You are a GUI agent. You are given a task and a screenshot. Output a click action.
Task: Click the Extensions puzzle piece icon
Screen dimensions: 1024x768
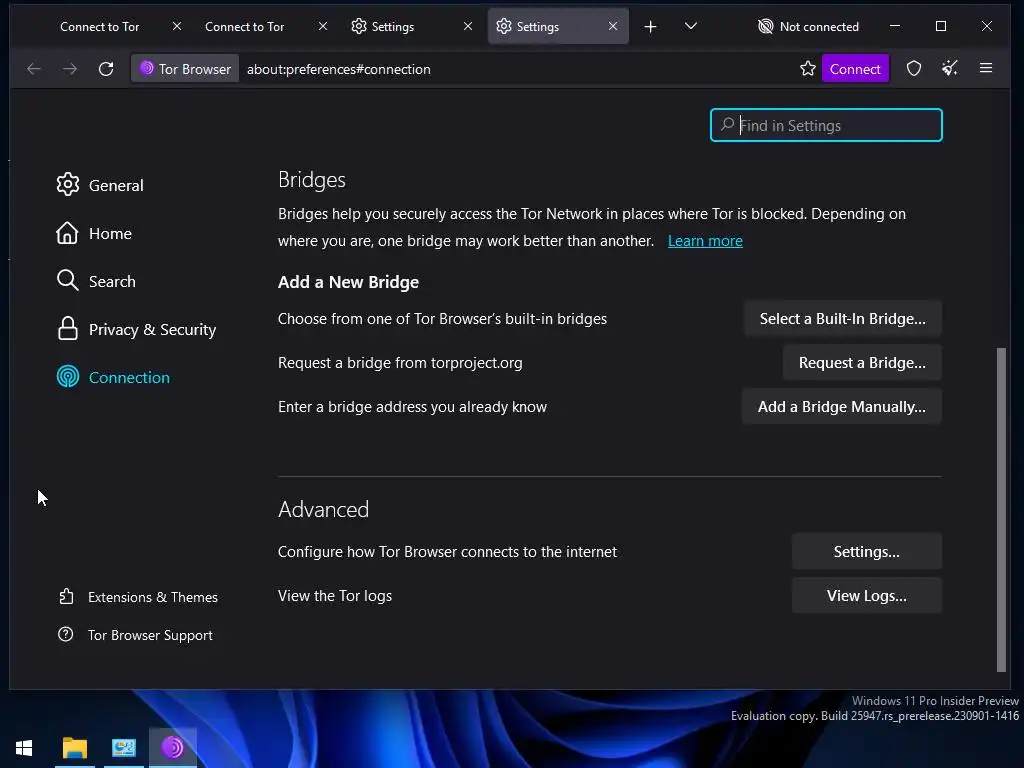(66, 596)
